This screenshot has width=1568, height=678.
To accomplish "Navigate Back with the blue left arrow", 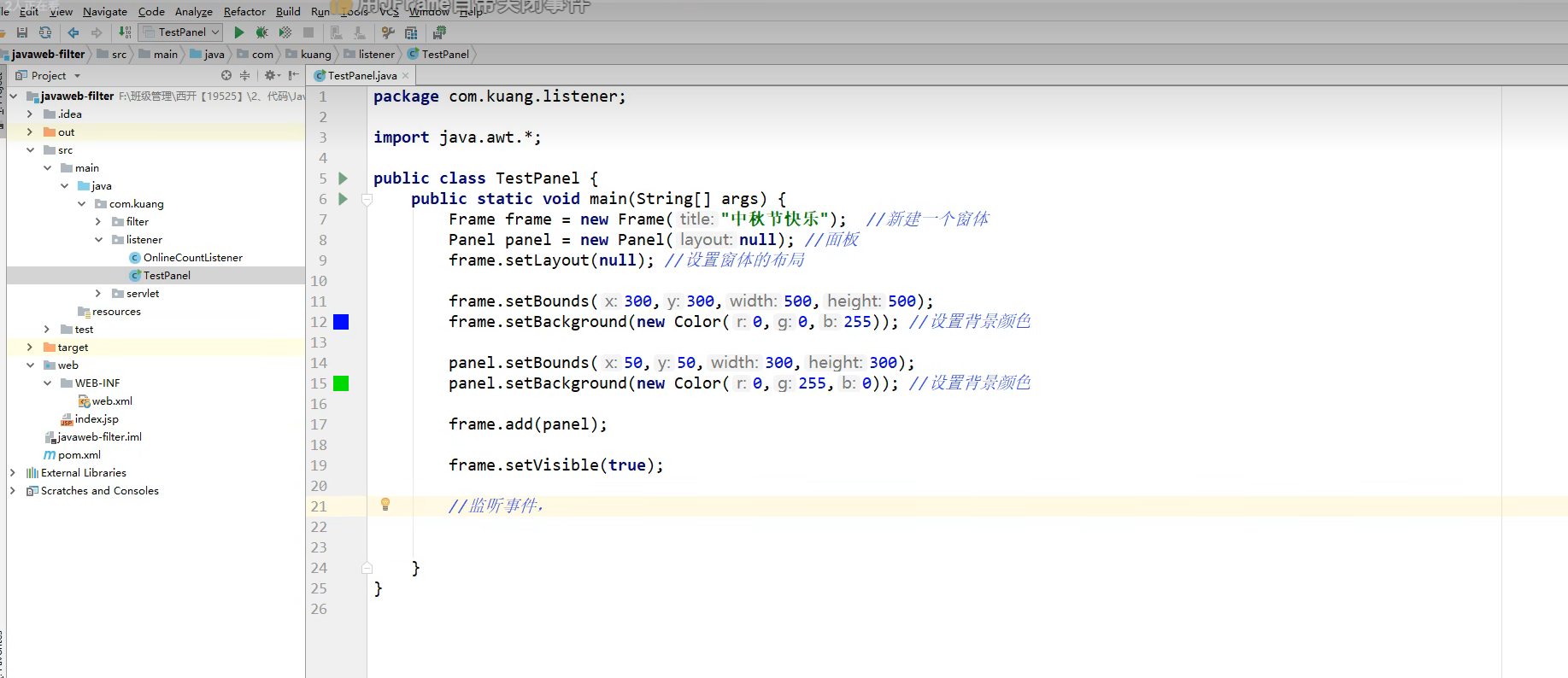I will pyautogui.click(x=73, y=32).
